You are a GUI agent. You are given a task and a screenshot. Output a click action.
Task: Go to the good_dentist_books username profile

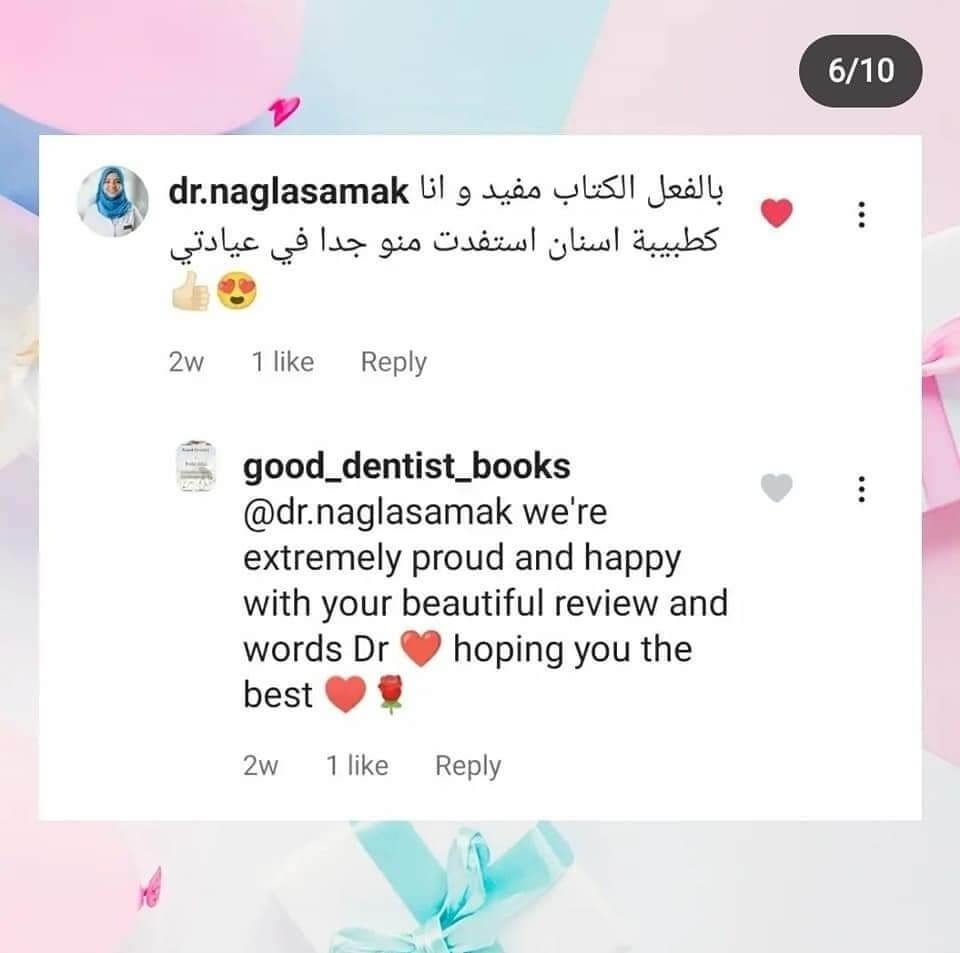click(407, 467)
